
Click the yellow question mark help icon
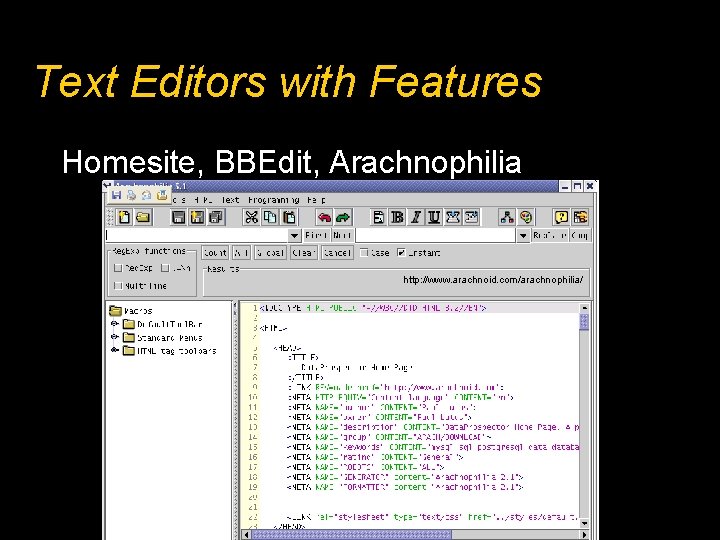click(561, 217)
